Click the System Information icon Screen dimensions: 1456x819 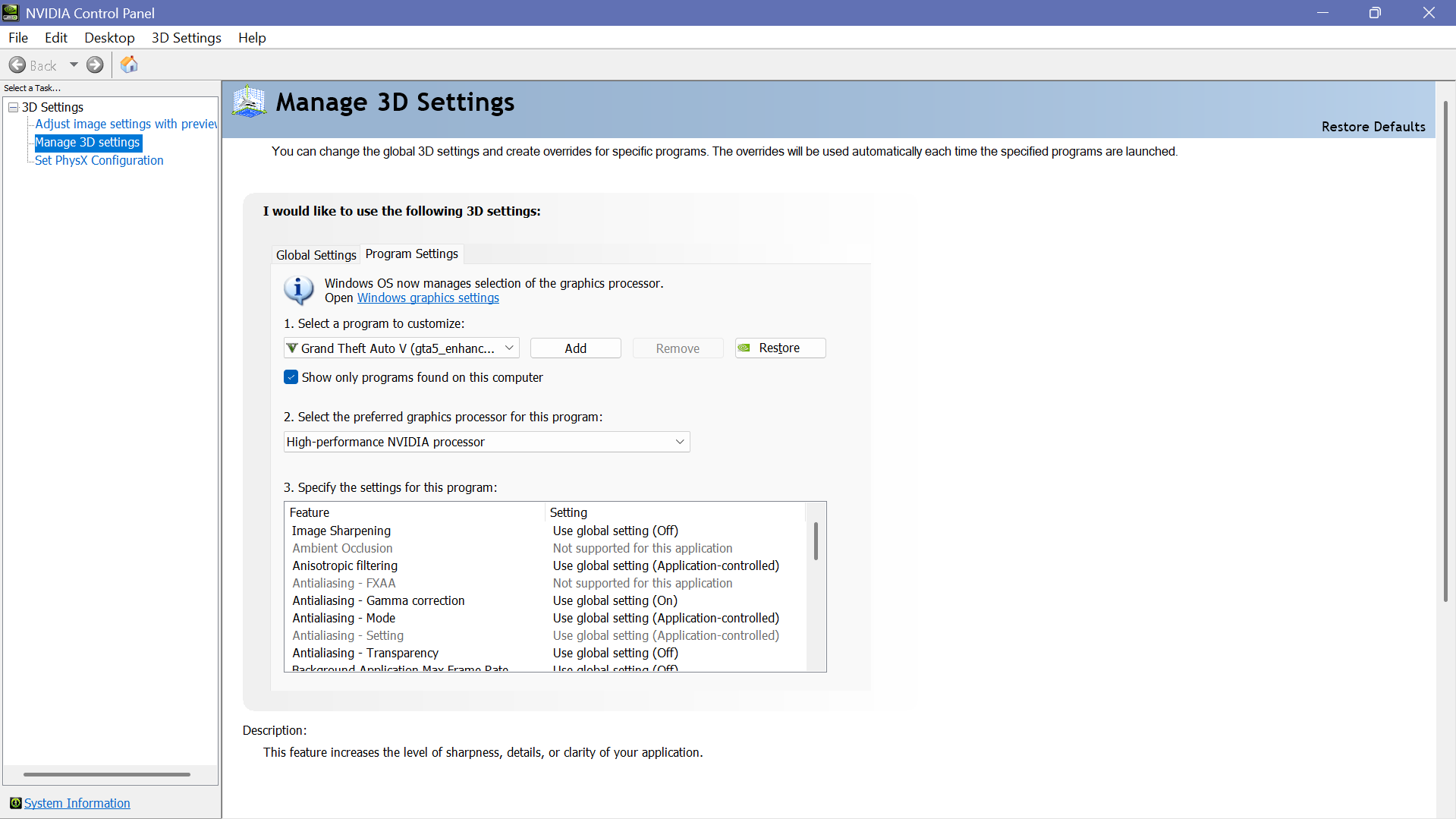coord(15,803)
